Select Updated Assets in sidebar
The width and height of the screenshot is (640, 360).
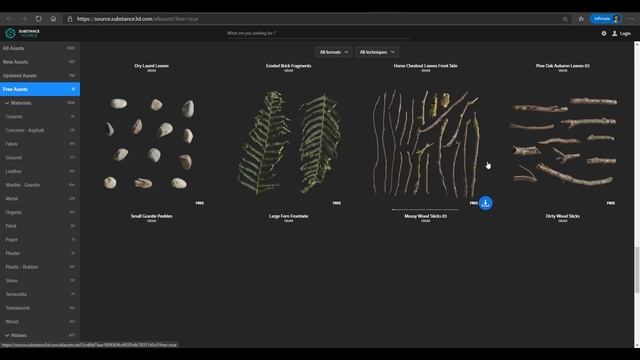pyautogui.click(x=40, y=76)
